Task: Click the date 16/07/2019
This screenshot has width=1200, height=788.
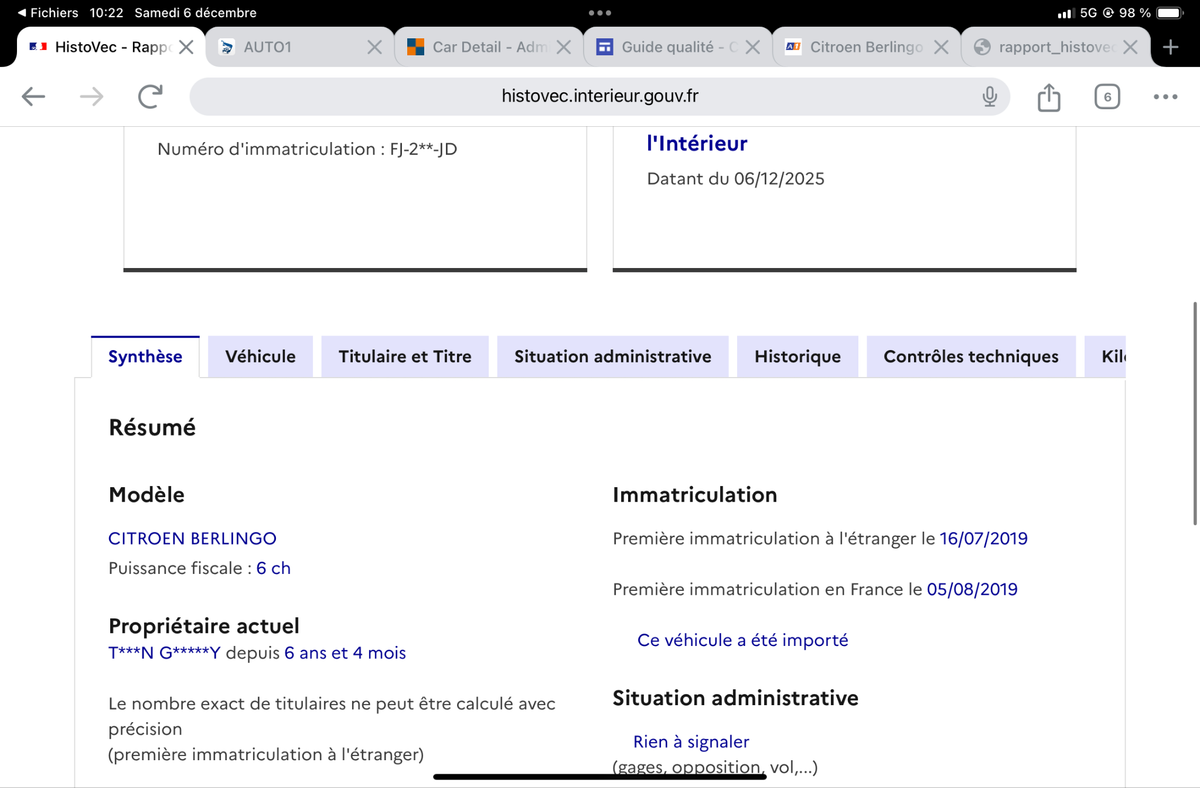Action: pyautogui.click(x=983, y=538)
